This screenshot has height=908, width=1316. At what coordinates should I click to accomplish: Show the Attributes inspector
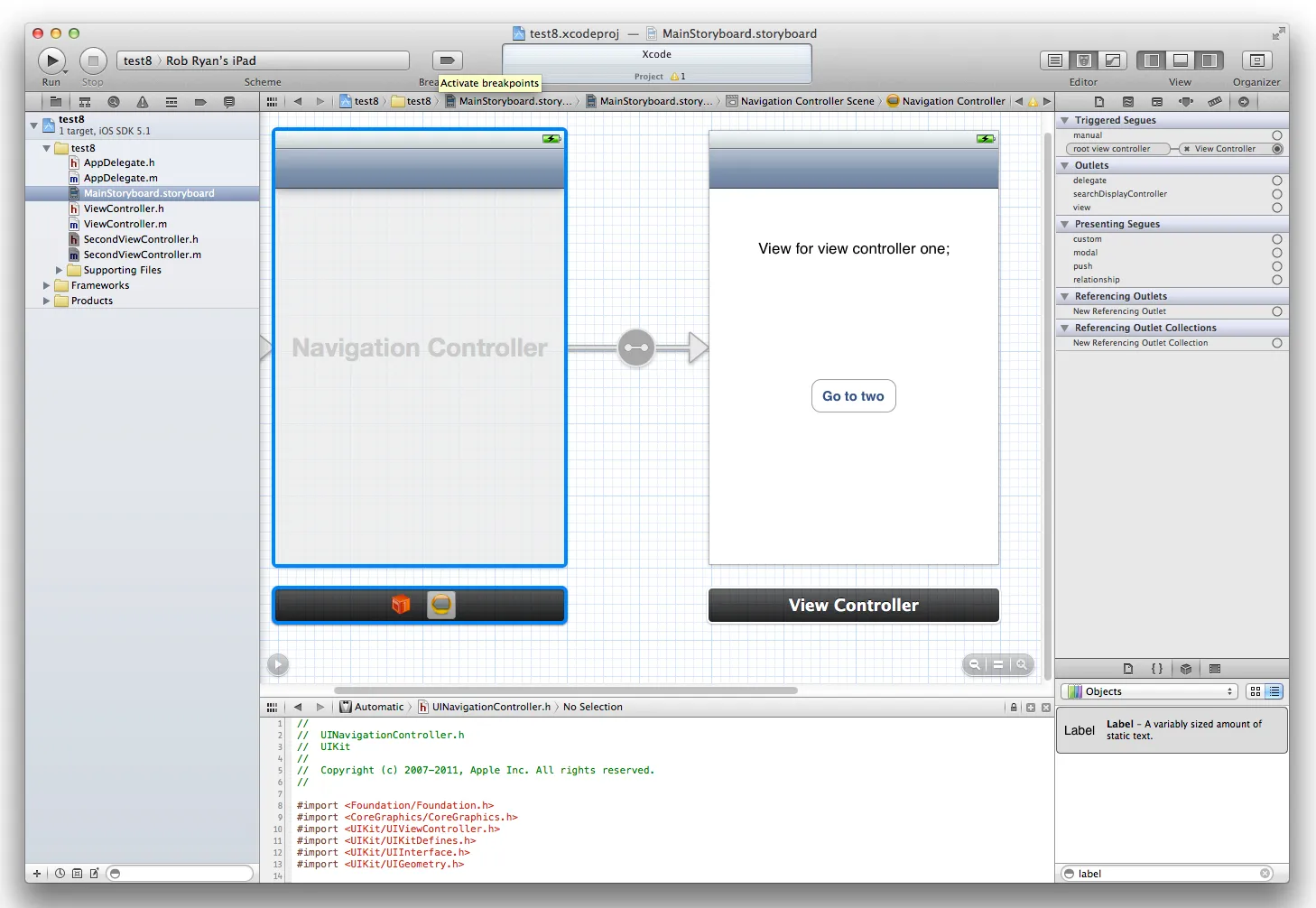click(1186, 102)
